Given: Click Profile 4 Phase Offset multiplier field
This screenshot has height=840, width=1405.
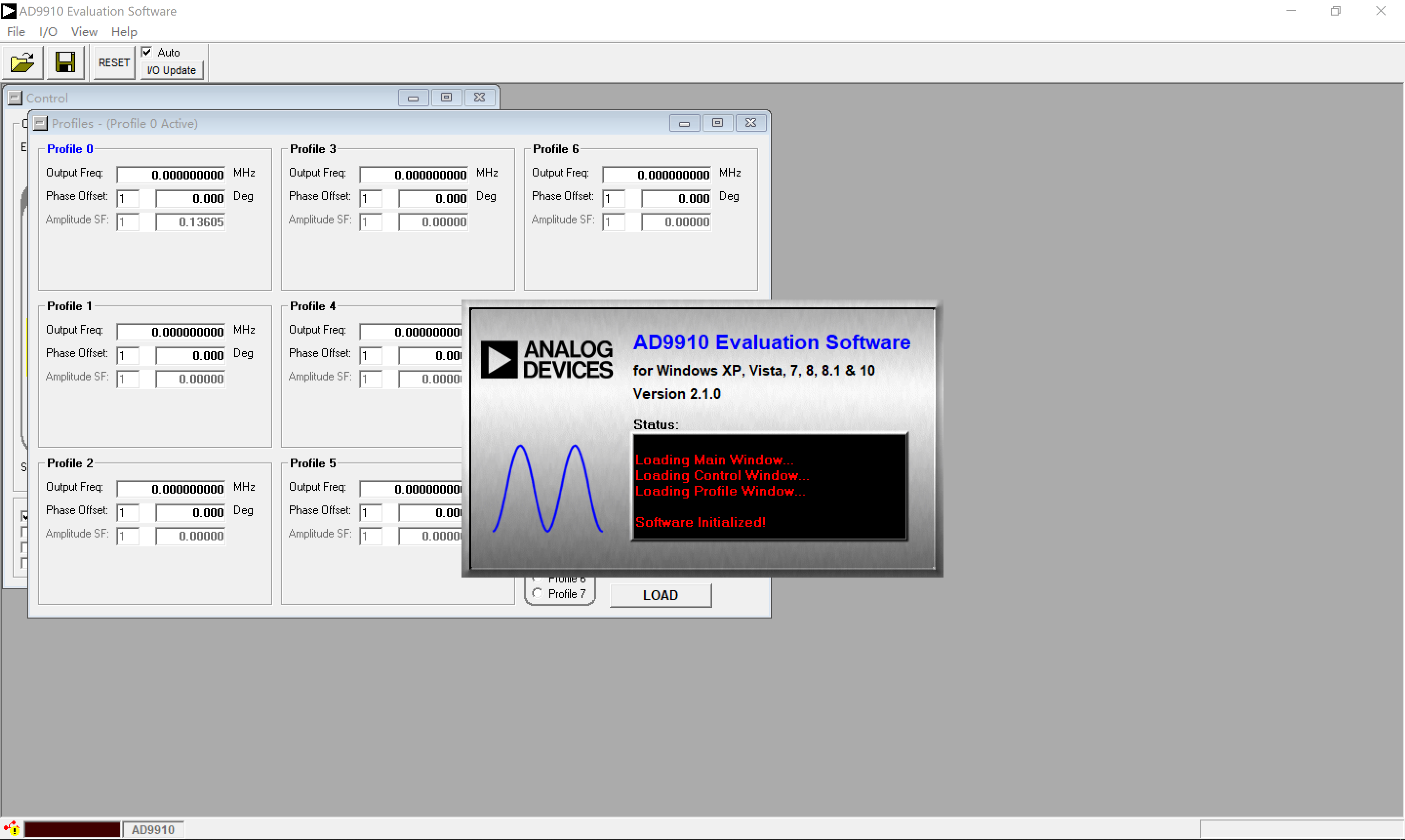Looking at the screenshot, I should pos(371,356).
